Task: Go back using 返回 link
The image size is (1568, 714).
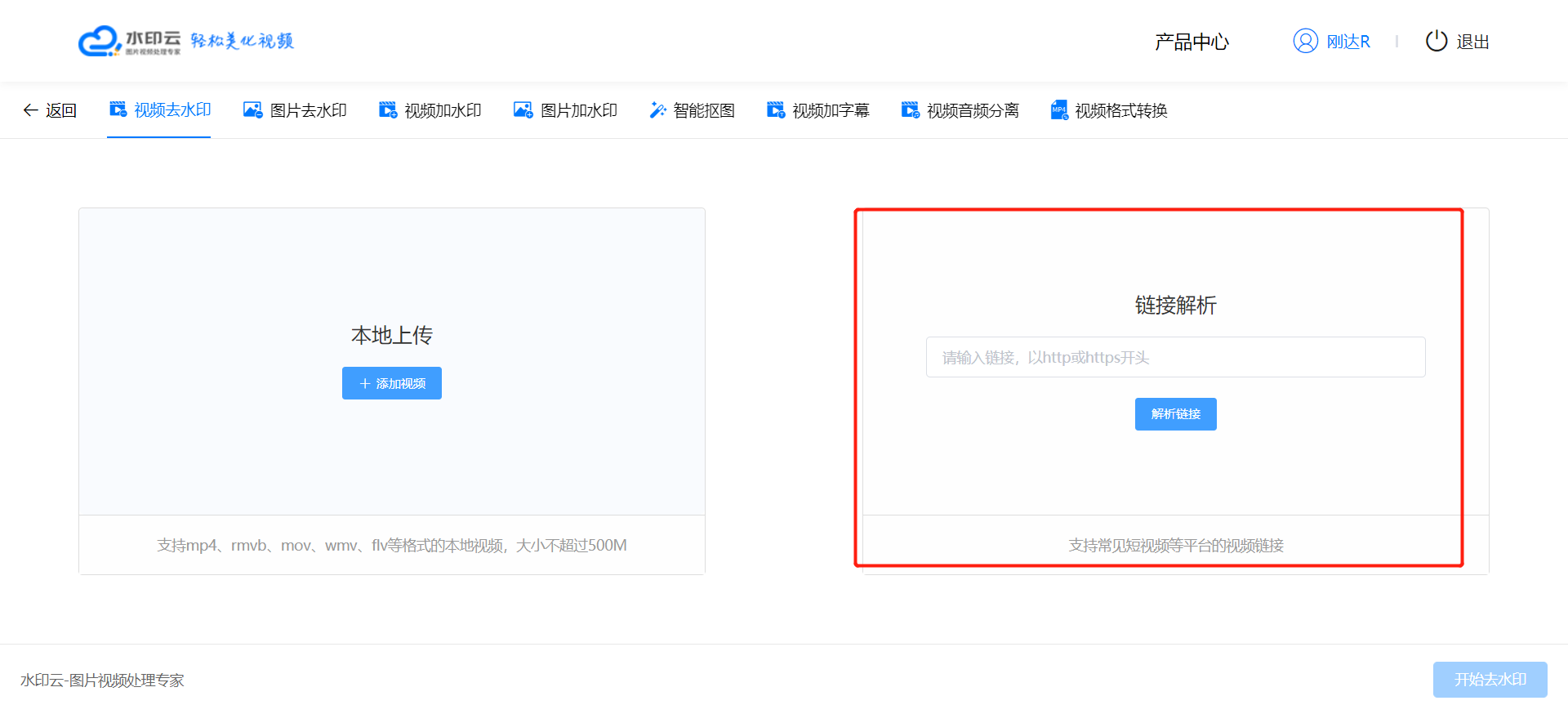Action: (x=50, y=110)
